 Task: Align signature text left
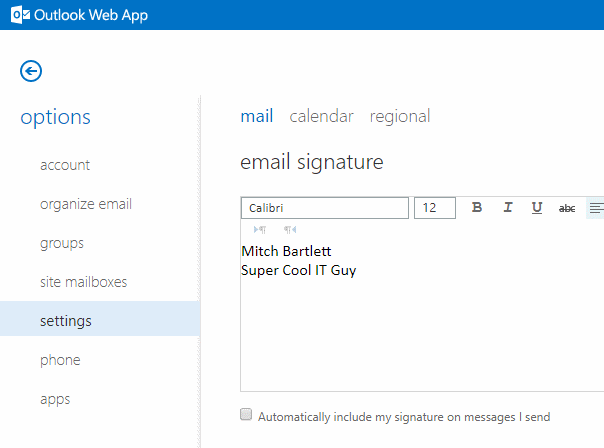[x=595, y=208]
